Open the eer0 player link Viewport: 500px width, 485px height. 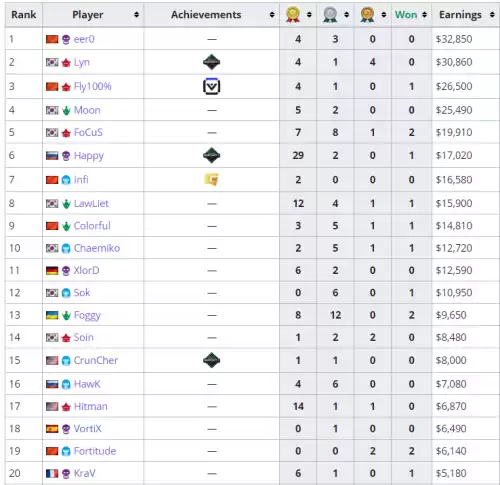tap(84, 39)
